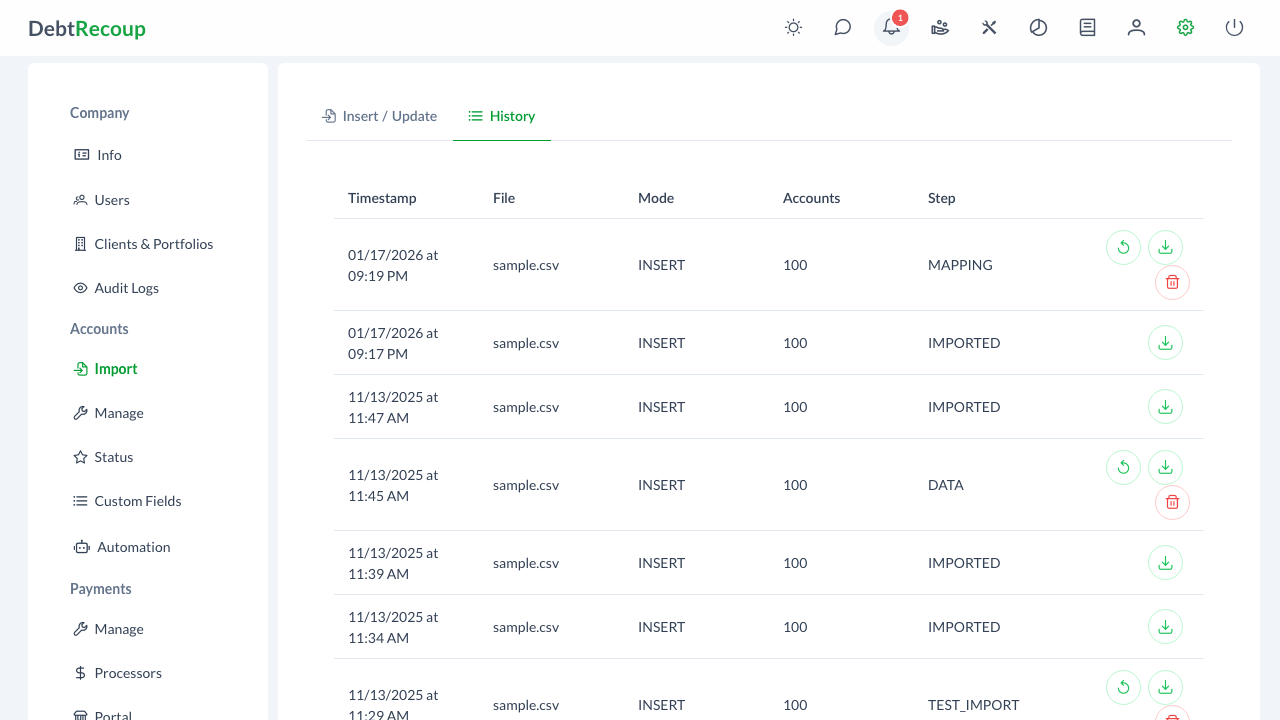Screen dimensions: 1280x720
Task: Click the user profile icon
Action: (x=1136, y=28)
